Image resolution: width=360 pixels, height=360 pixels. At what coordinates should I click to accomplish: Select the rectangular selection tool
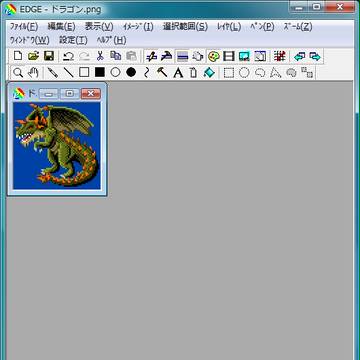(x=229, y=72)
